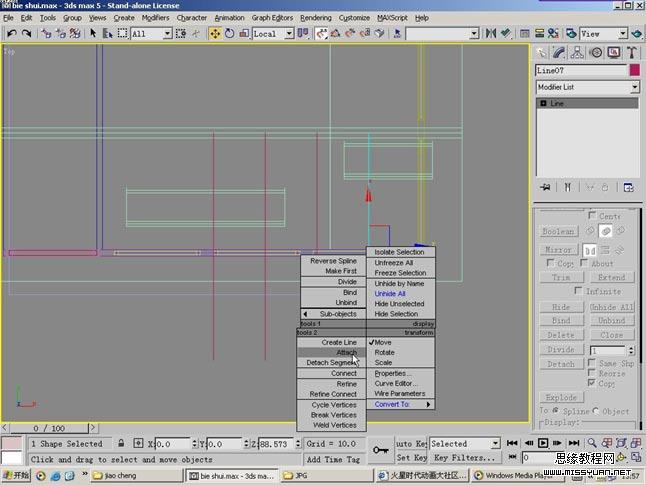
Task: Click the Mirror Selected Objects icon
Action: (x=491, y=33)
